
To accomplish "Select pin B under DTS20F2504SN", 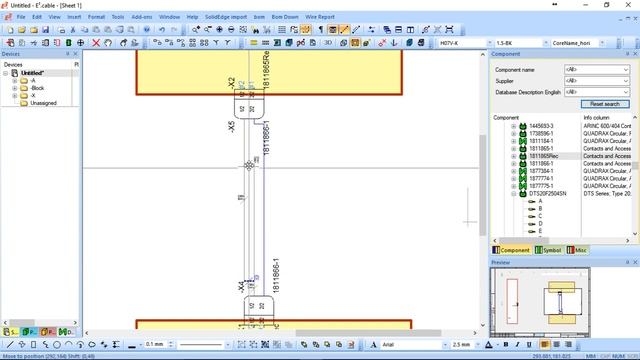I will tap(540, 209).
